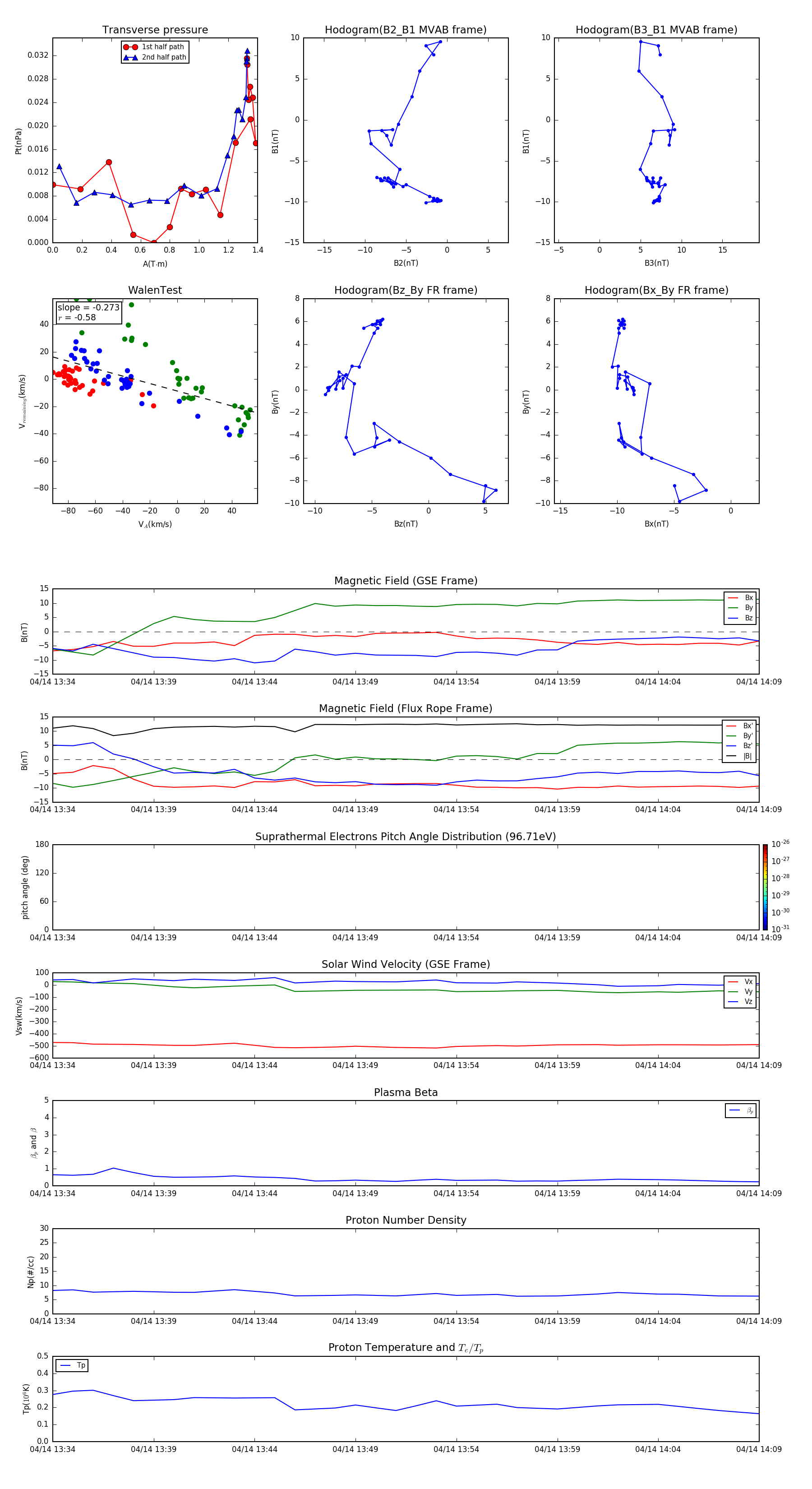
Task: Click the 'Vz' legend entry in solar wind plot
Action: pyautogui.click(x=740, y=1002)
